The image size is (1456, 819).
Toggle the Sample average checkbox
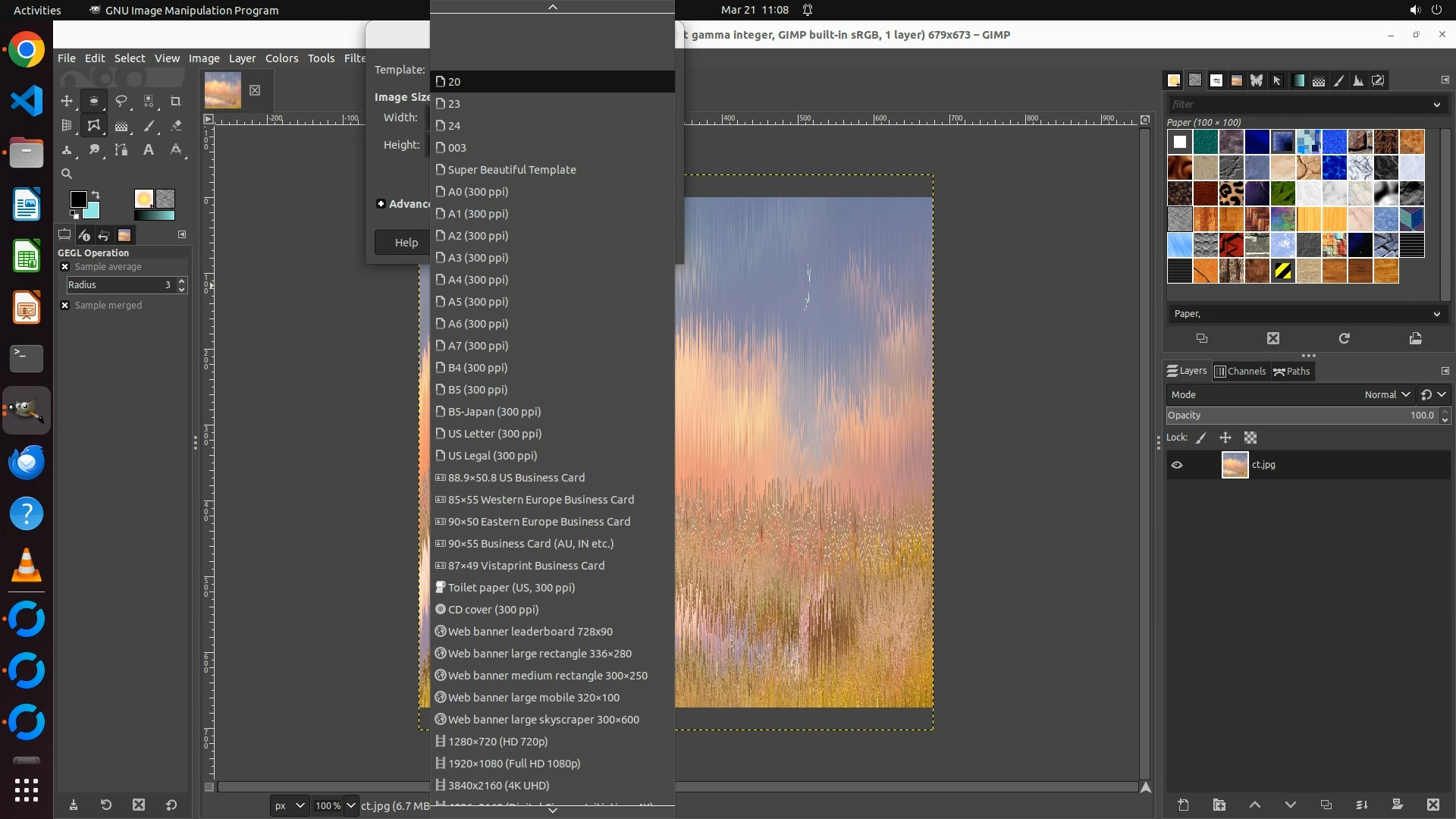coord(65,267)
